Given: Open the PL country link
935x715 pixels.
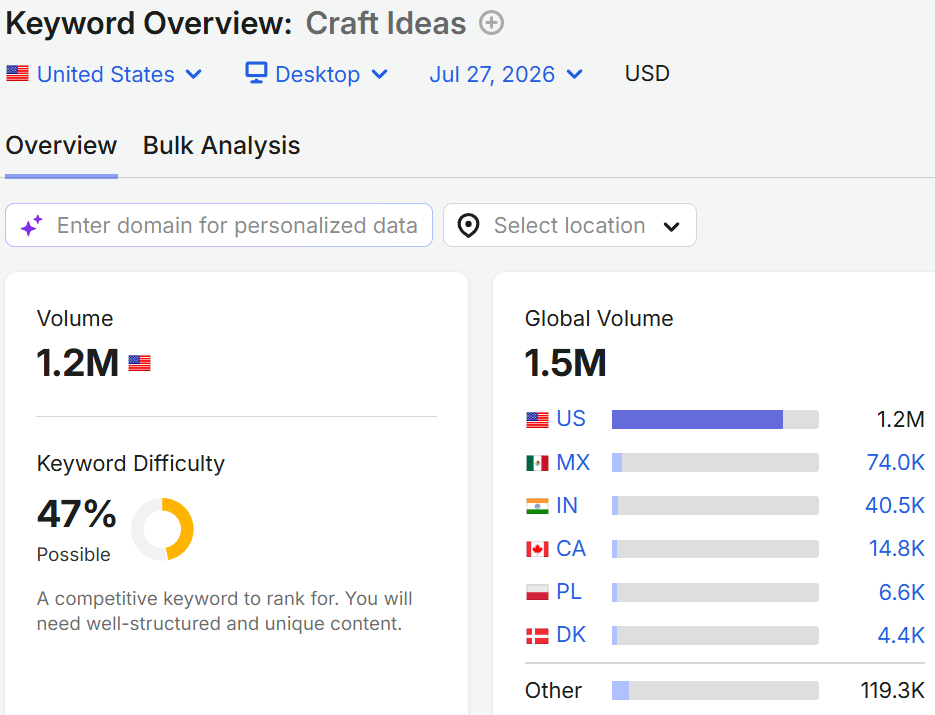Looking at the screenshot, I should coord(569,592).
